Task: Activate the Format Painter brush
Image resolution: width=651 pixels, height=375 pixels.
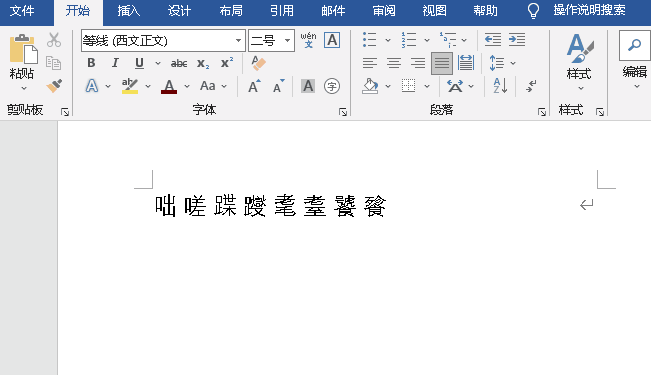Action: (x=54, y=86)
